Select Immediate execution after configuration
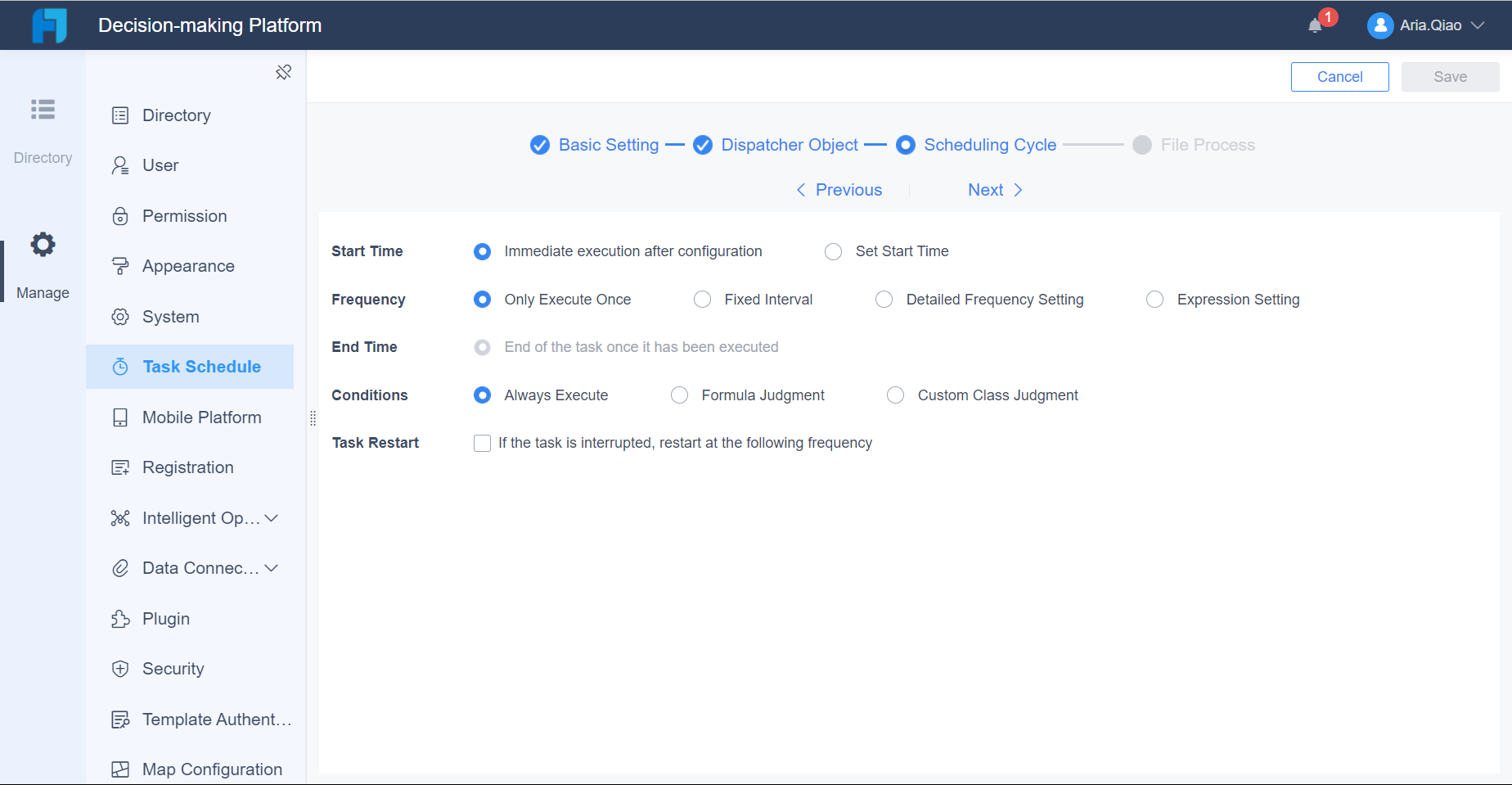 pyautogui.click(x=483, y=251)
